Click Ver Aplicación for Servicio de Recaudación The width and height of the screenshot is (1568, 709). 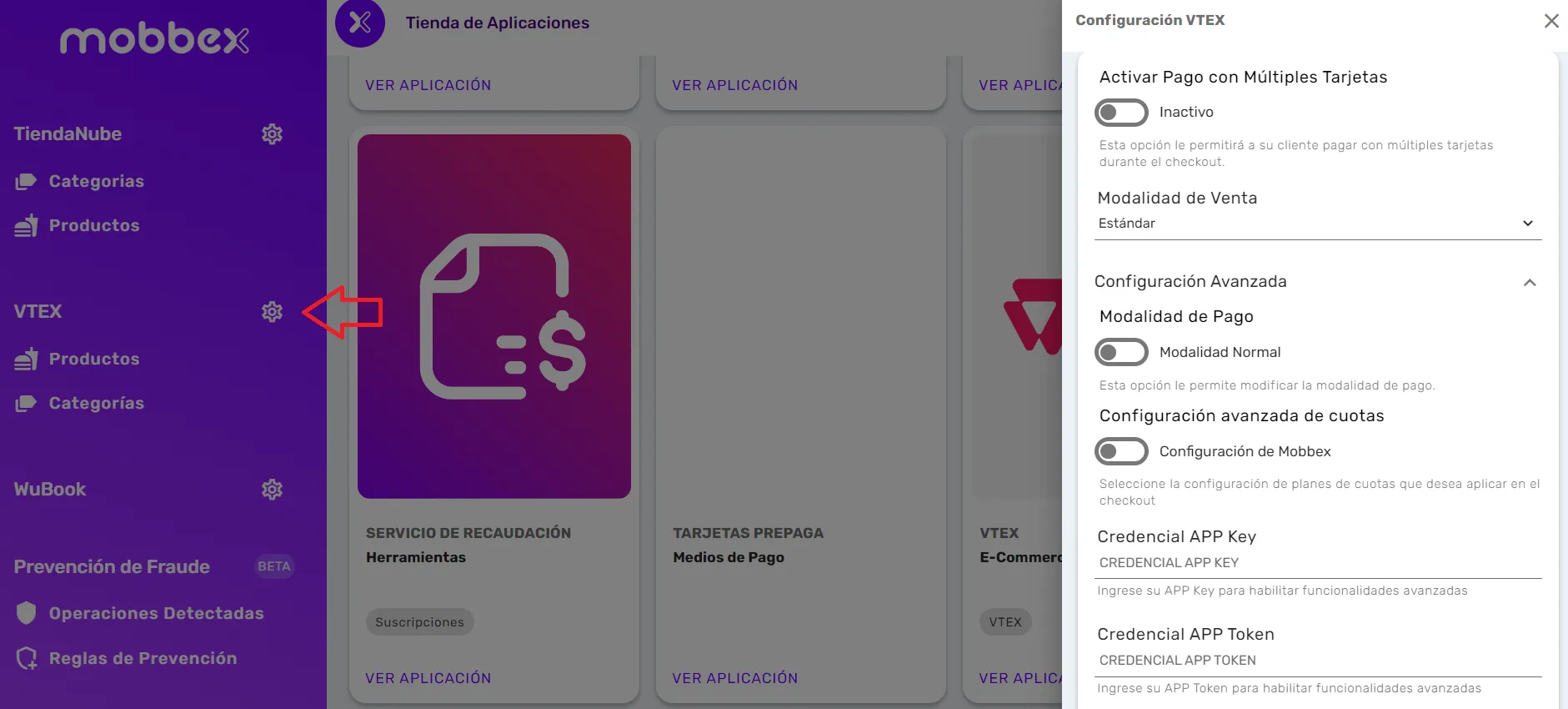[428, 678]
